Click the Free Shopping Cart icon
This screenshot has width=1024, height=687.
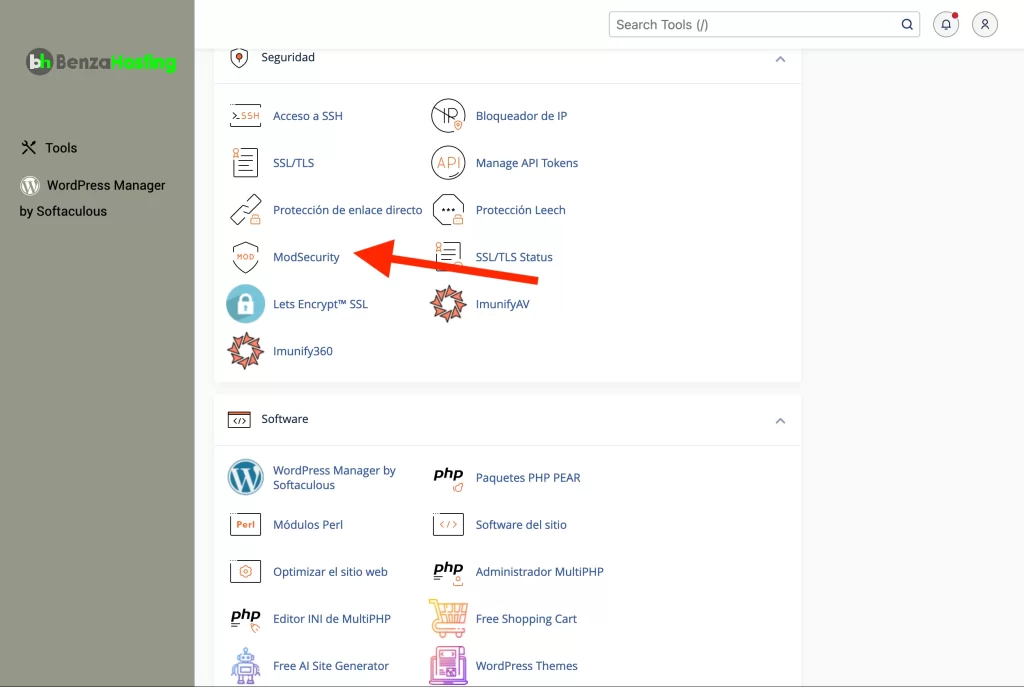448,618
